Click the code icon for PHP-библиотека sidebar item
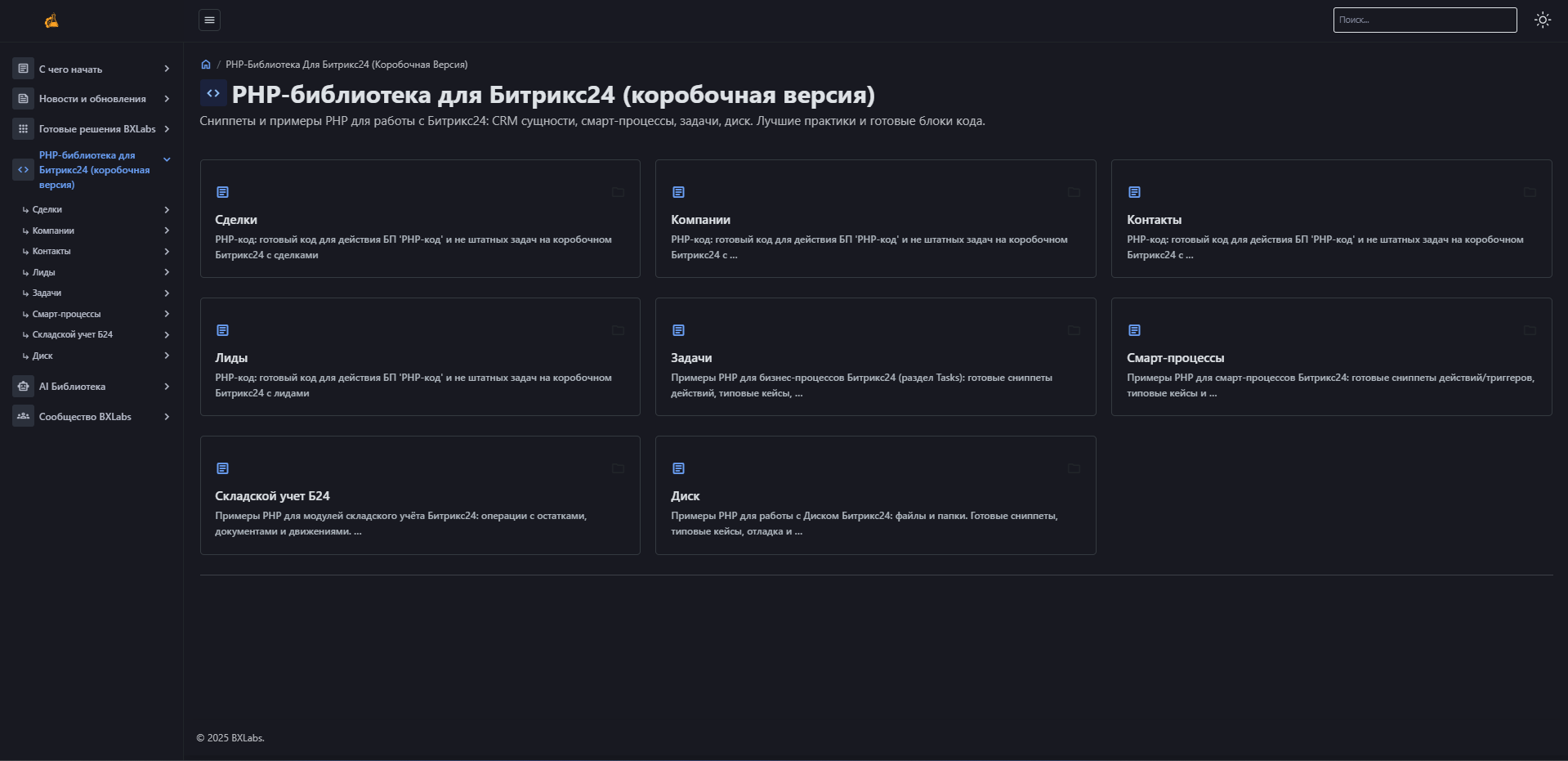The width and height of the screenshot is (1568, 761). point(23,169)
